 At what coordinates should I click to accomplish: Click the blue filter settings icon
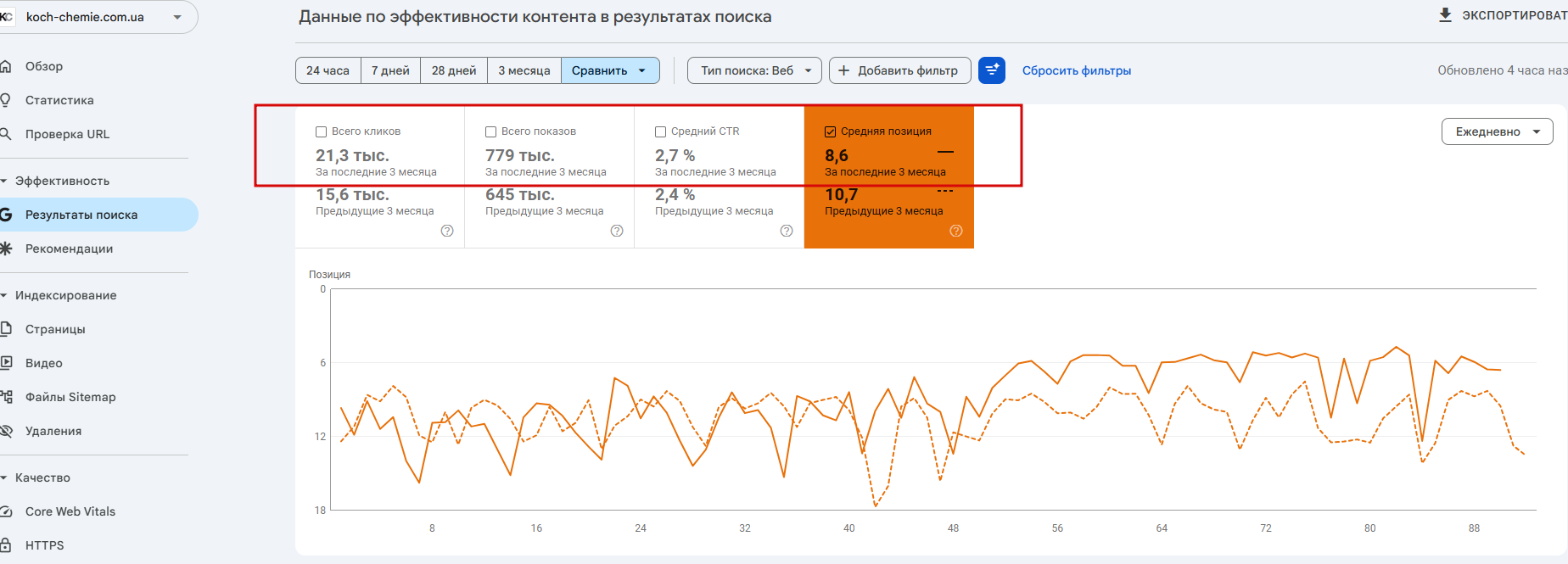click(x=992, y=70)
